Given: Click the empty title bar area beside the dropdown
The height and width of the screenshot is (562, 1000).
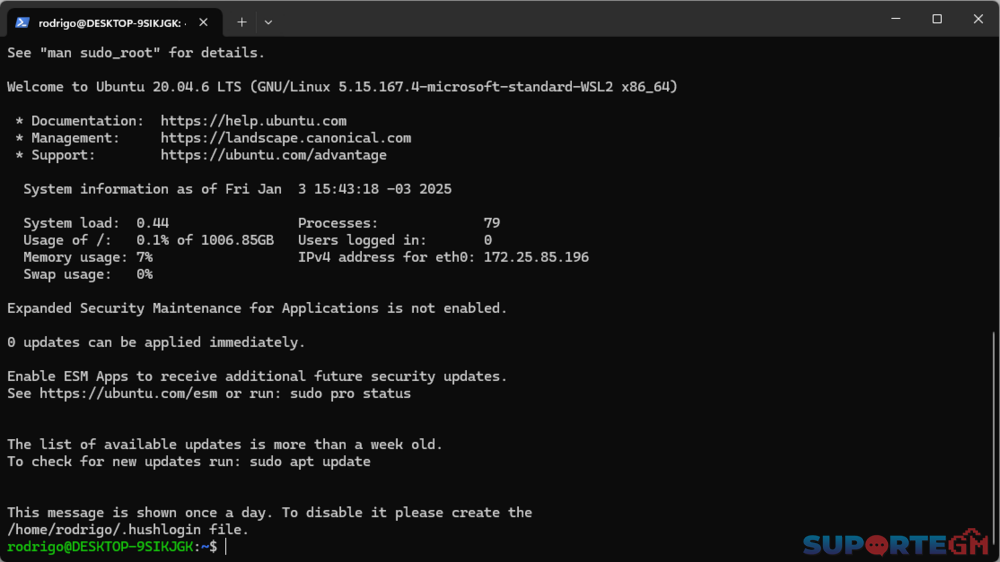Looking at the screenshot, I should [570, 19].
